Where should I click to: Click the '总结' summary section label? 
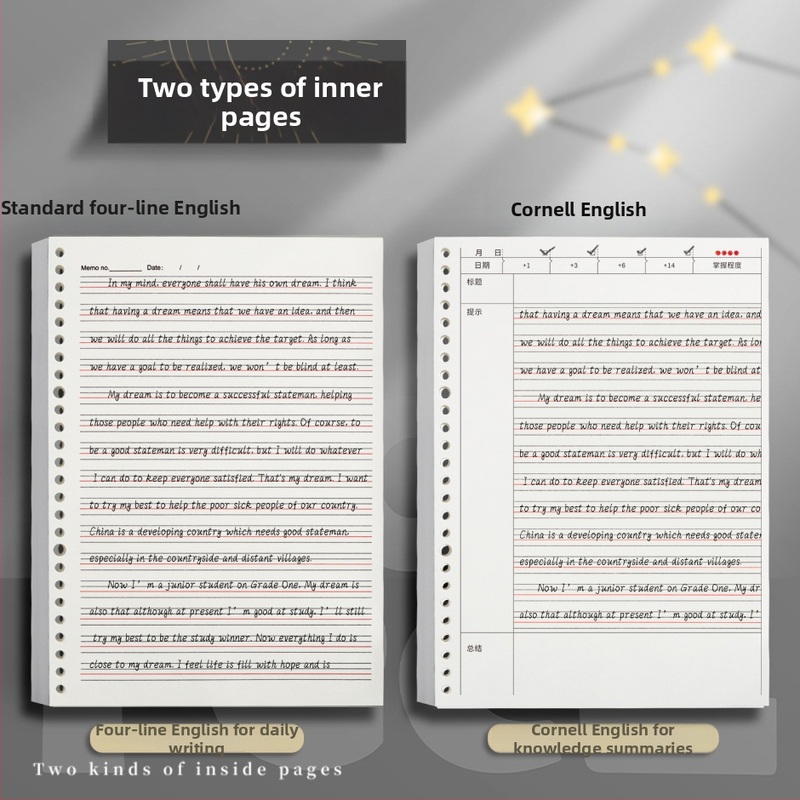[474, 648]
